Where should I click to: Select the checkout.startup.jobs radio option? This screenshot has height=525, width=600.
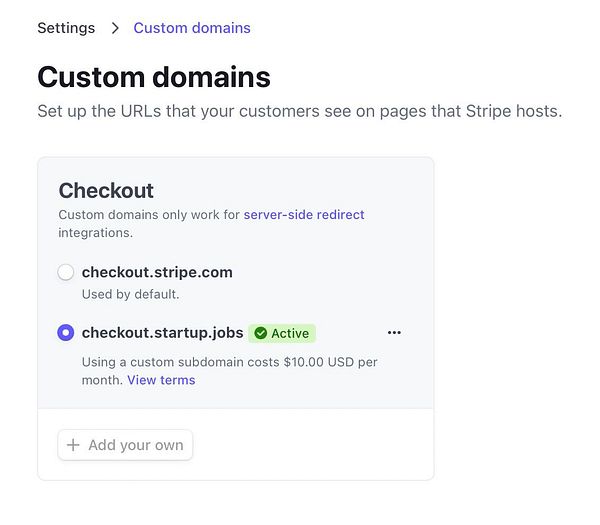(x=65, y=333)
